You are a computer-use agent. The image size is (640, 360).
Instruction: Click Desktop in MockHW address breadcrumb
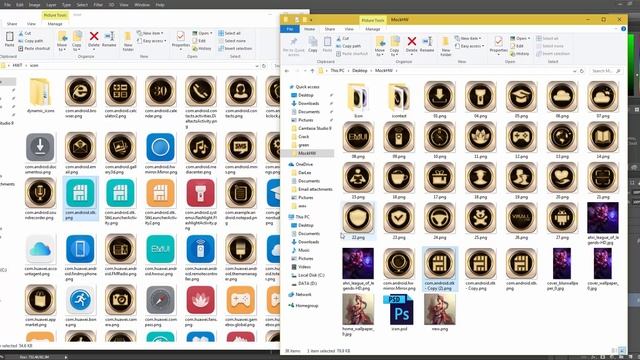pyautogui.click(x=360, y=71)
